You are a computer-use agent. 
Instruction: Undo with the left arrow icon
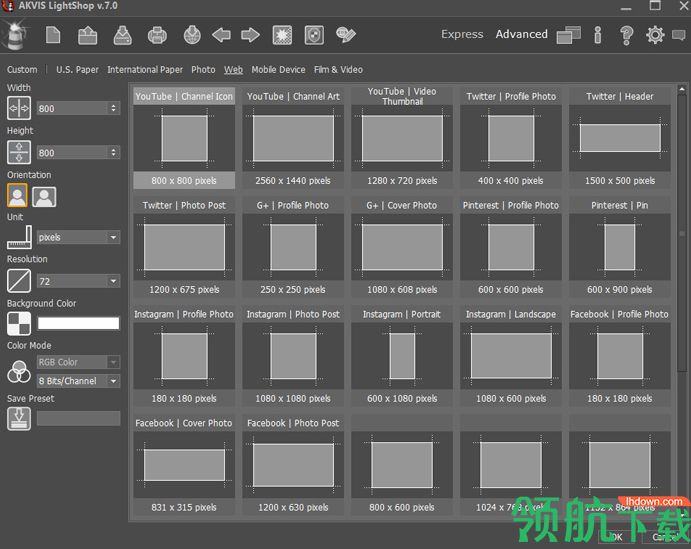tap(221, 35)
